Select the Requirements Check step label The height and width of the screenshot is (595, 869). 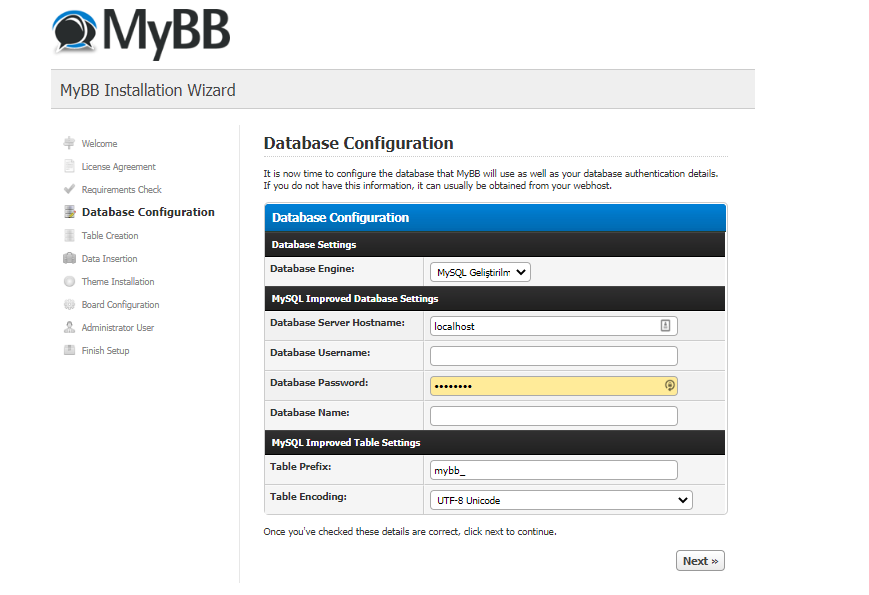[x=121, y=189]
